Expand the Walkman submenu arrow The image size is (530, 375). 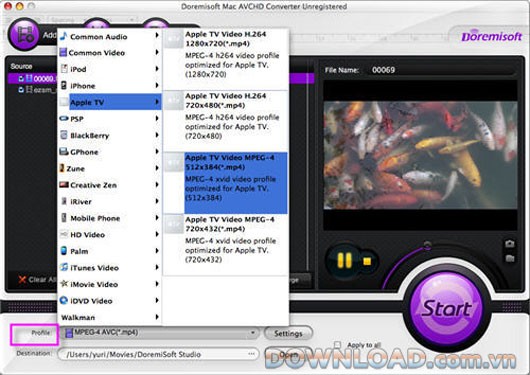157,317
